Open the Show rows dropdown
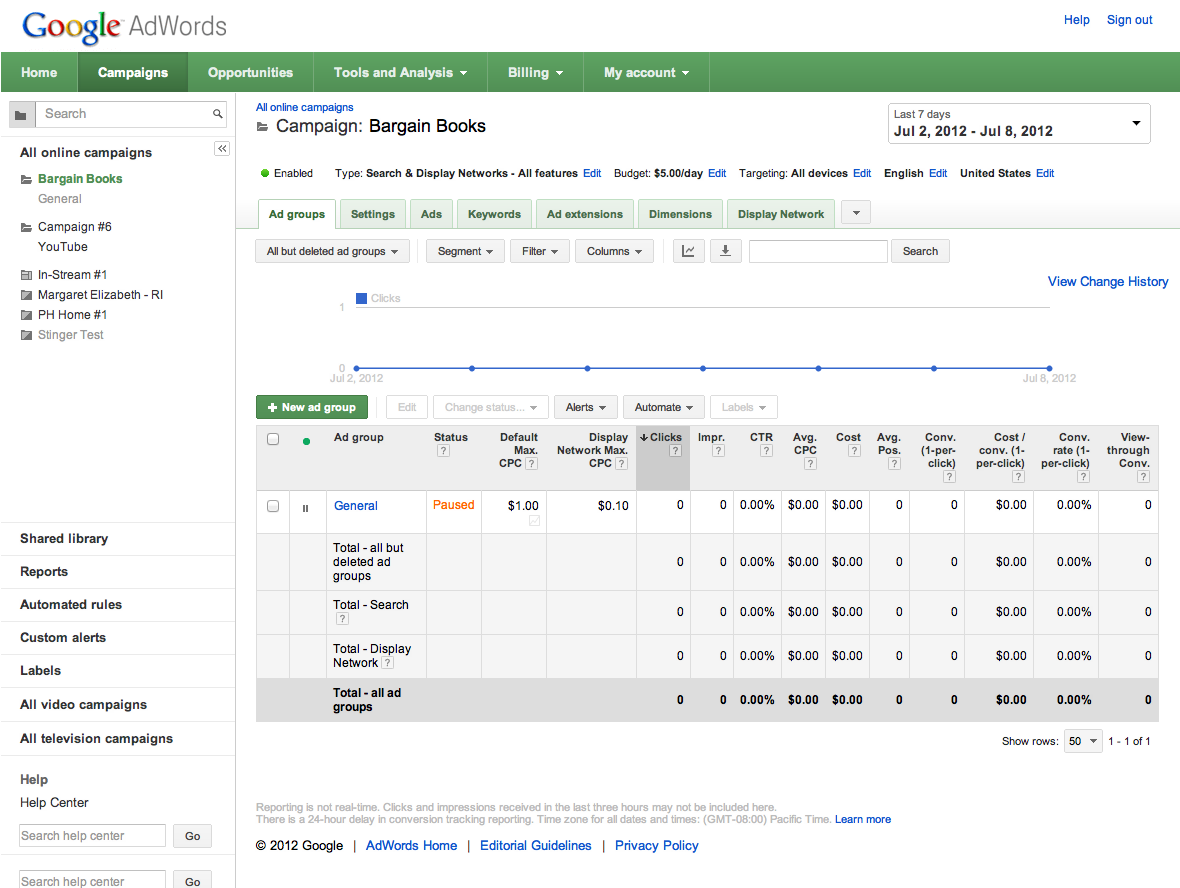This screenshot has width=1180, height=888. [1083, 741]
